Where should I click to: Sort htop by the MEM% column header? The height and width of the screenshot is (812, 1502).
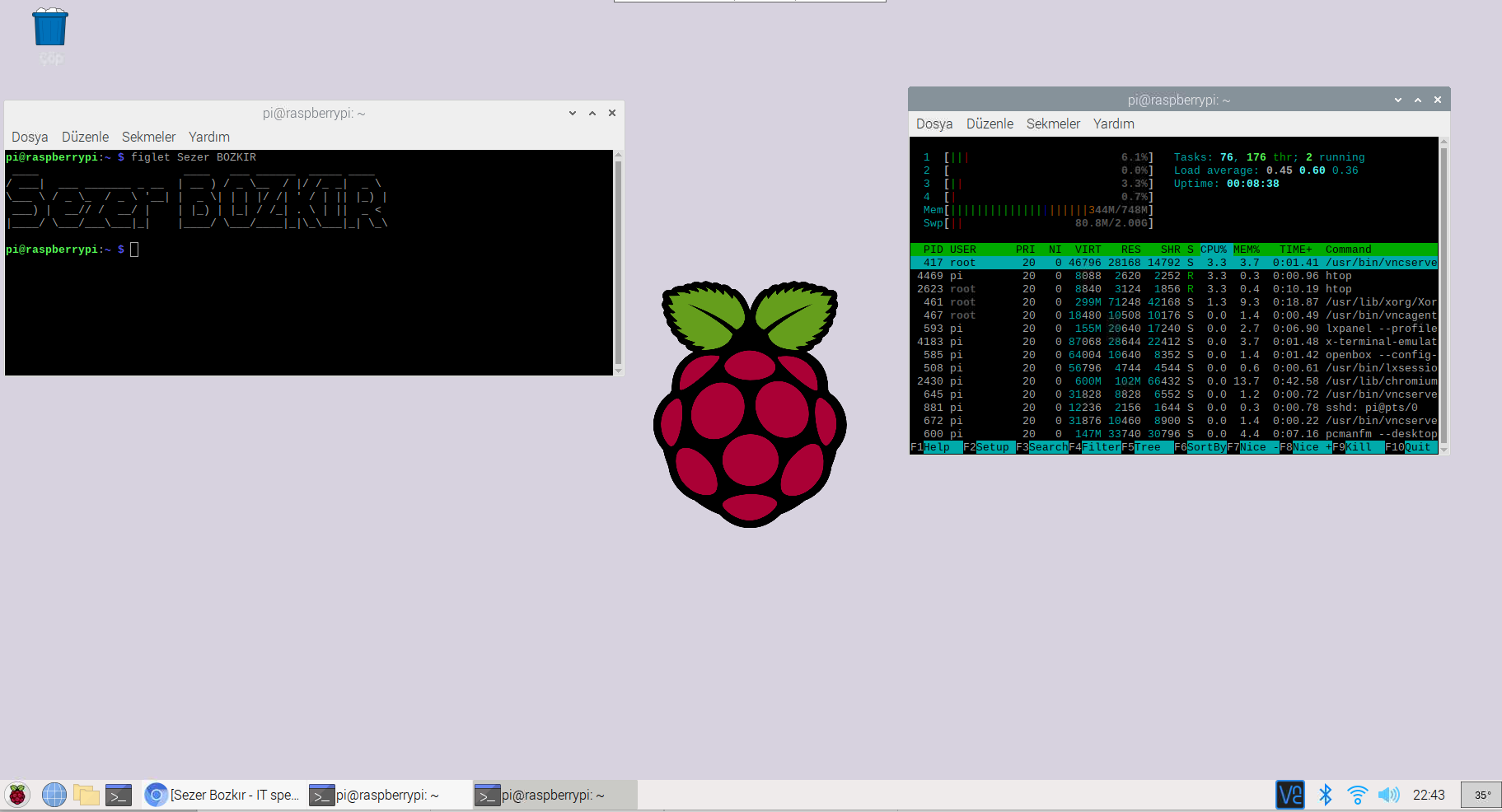click(x=1246, y=250)
